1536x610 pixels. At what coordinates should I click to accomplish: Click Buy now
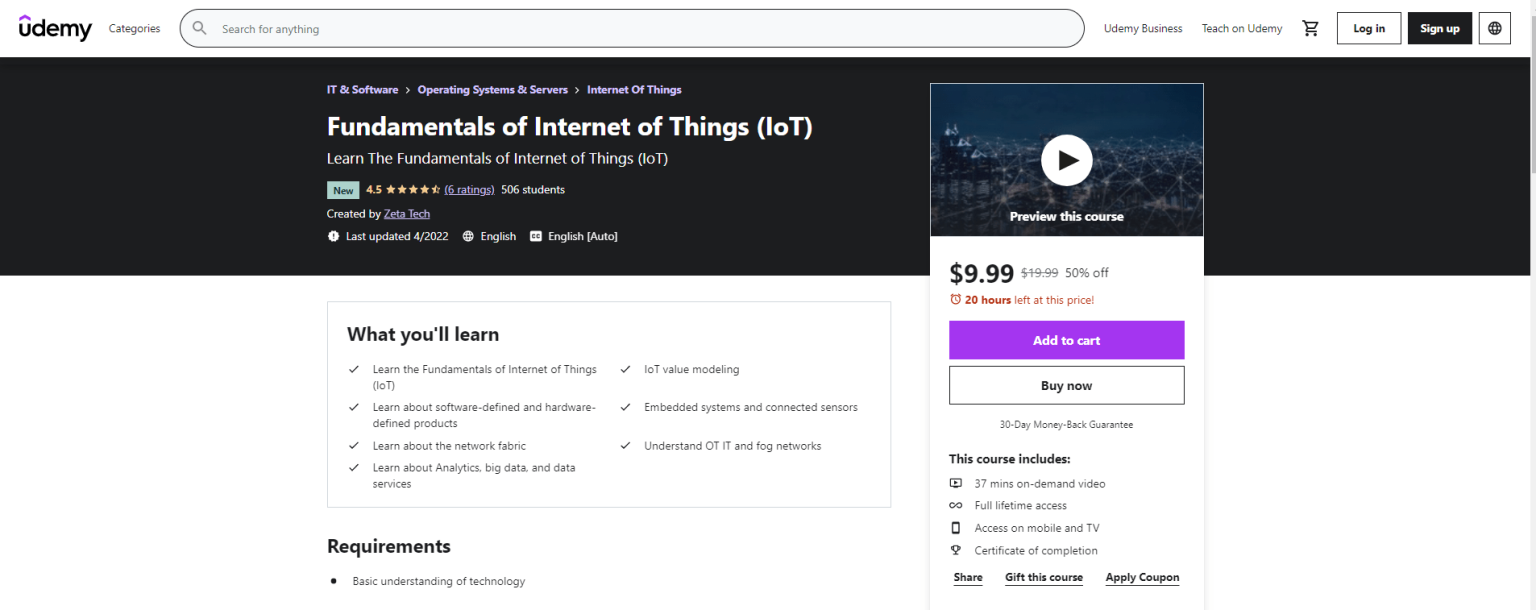pyautogui.click(x=1066, y=385)
